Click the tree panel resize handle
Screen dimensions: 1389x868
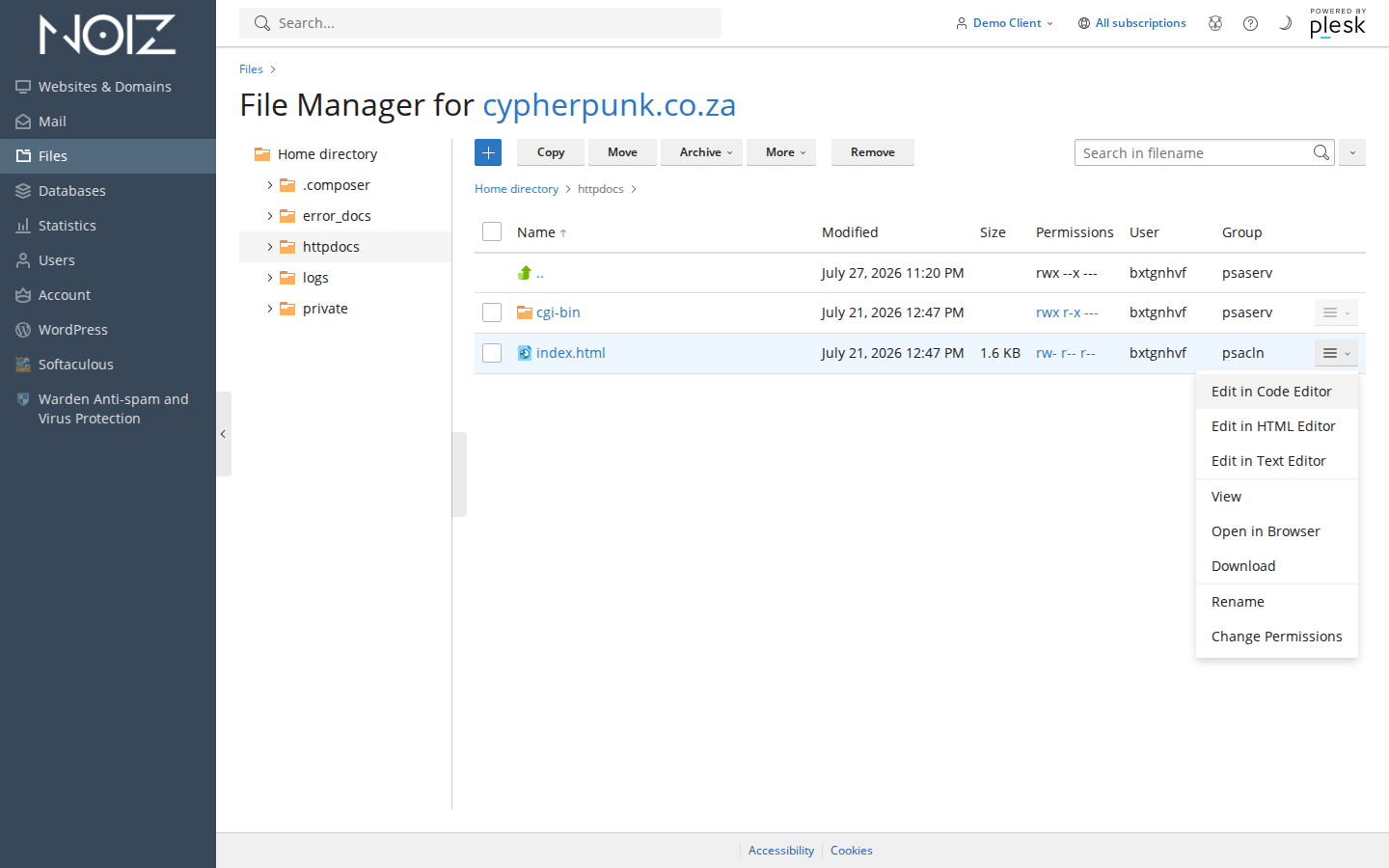point(459,475)
